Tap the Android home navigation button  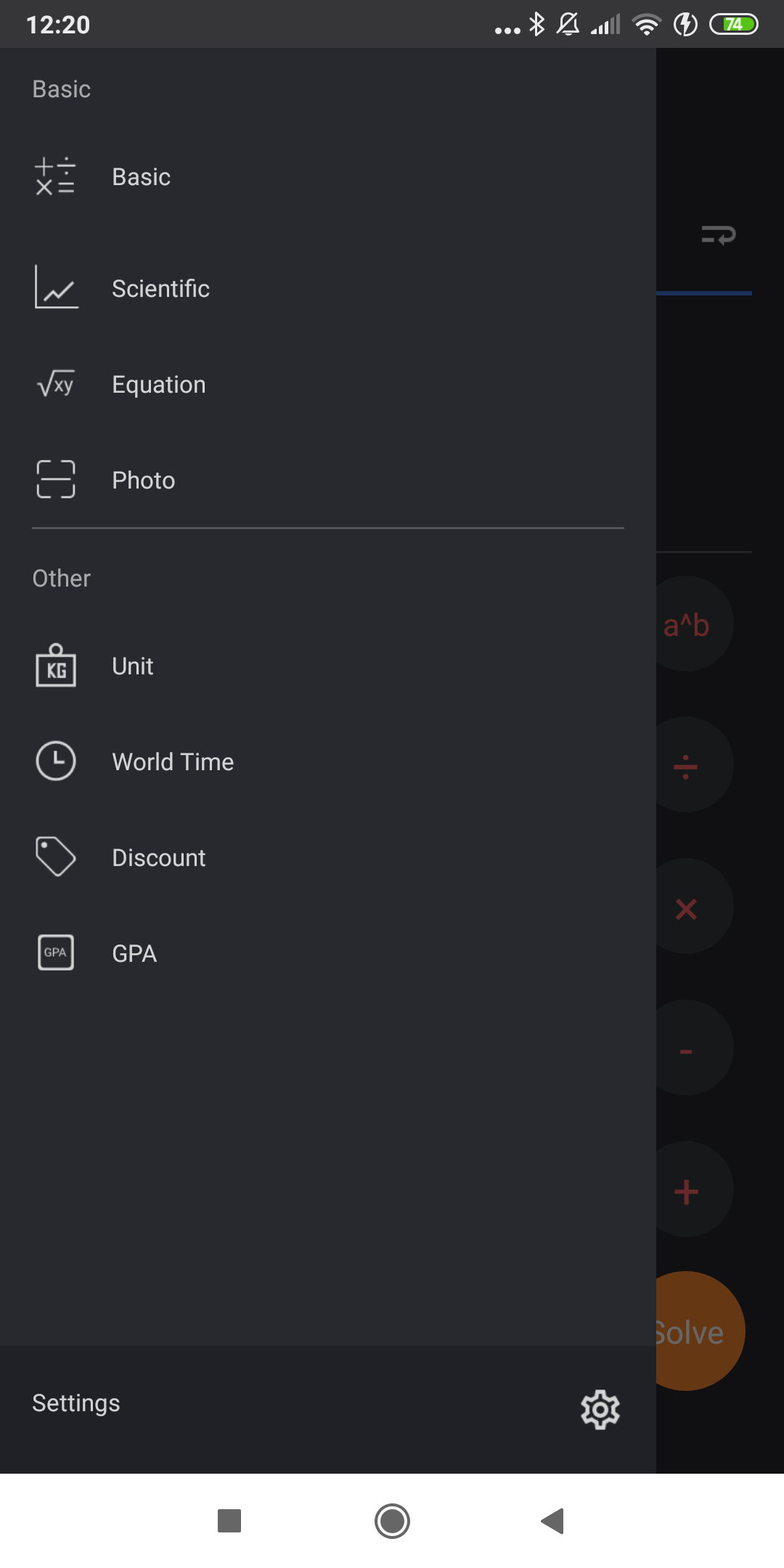pyautogui.click(x=392, y=1521)
